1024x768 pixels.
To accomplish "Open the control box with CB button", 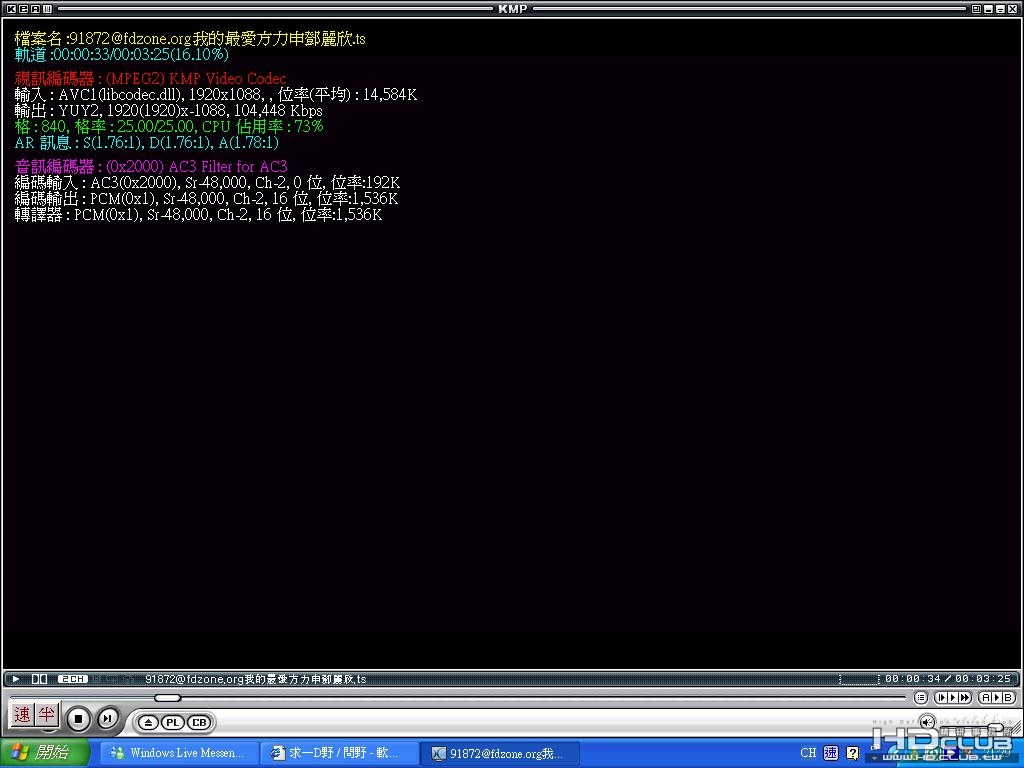I will click(x=199, y=722).
